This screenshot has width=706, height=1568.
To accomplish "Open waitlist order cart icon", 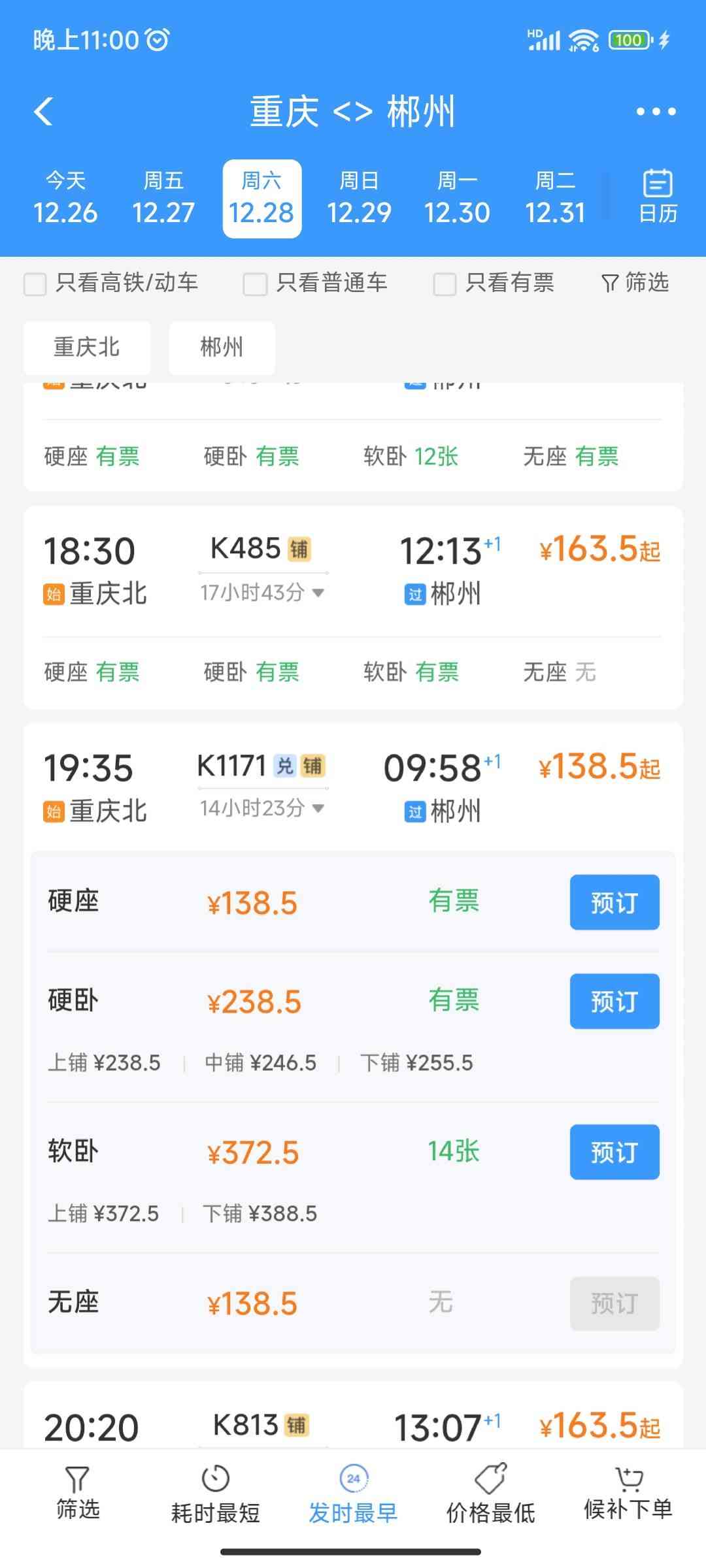I will (x=628, y=1478).
